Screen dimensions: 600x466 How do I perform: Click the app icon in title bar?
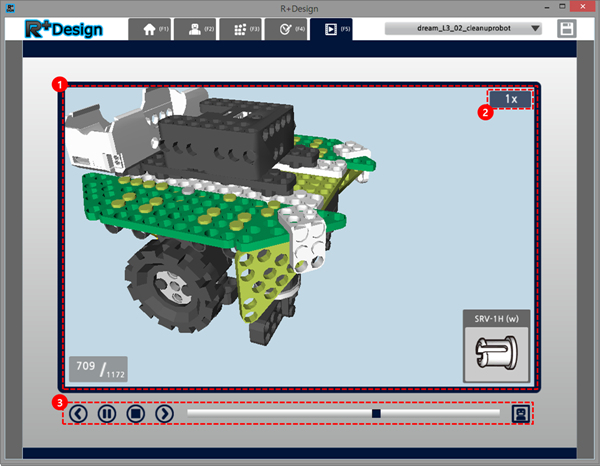[x=9, y=7]
